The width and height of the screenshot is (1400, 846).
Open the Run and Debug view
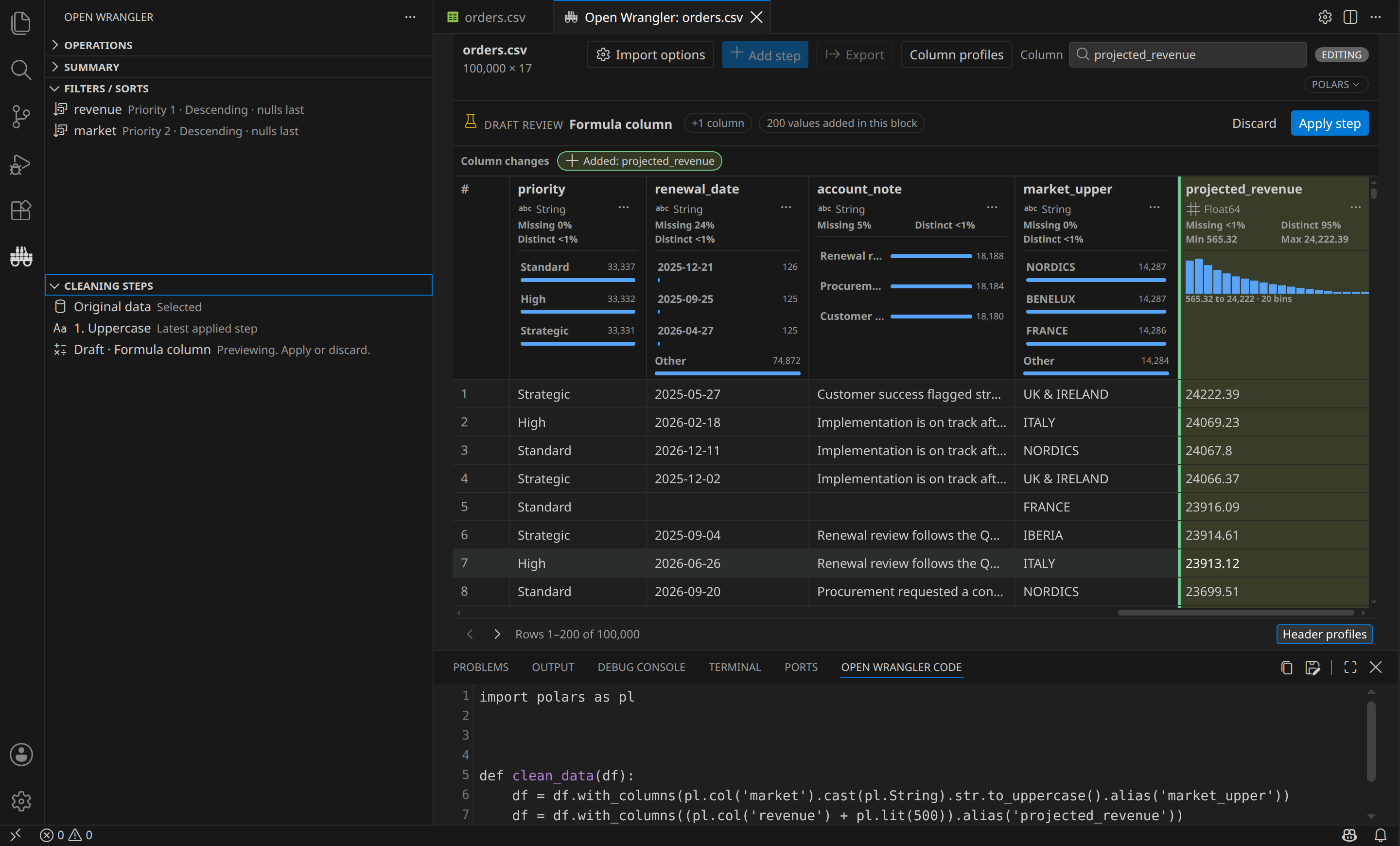coord(21,164)
